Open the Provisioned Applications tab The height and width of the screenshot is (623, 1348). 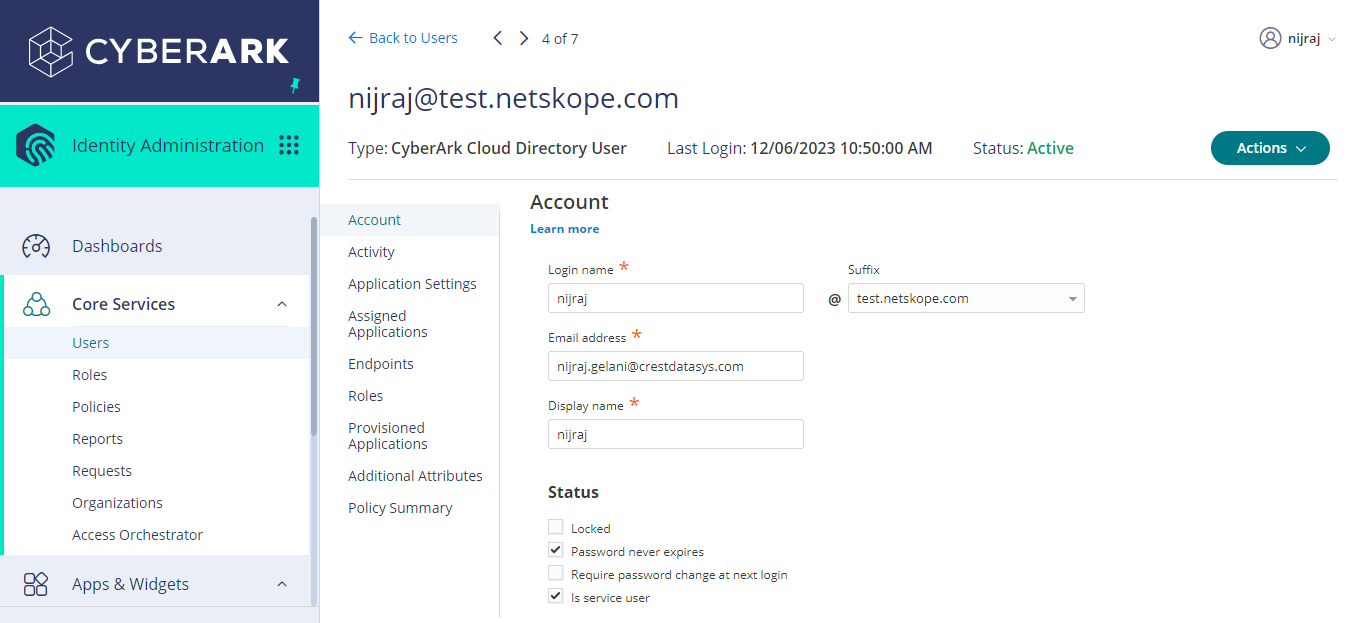pos(388,436)
